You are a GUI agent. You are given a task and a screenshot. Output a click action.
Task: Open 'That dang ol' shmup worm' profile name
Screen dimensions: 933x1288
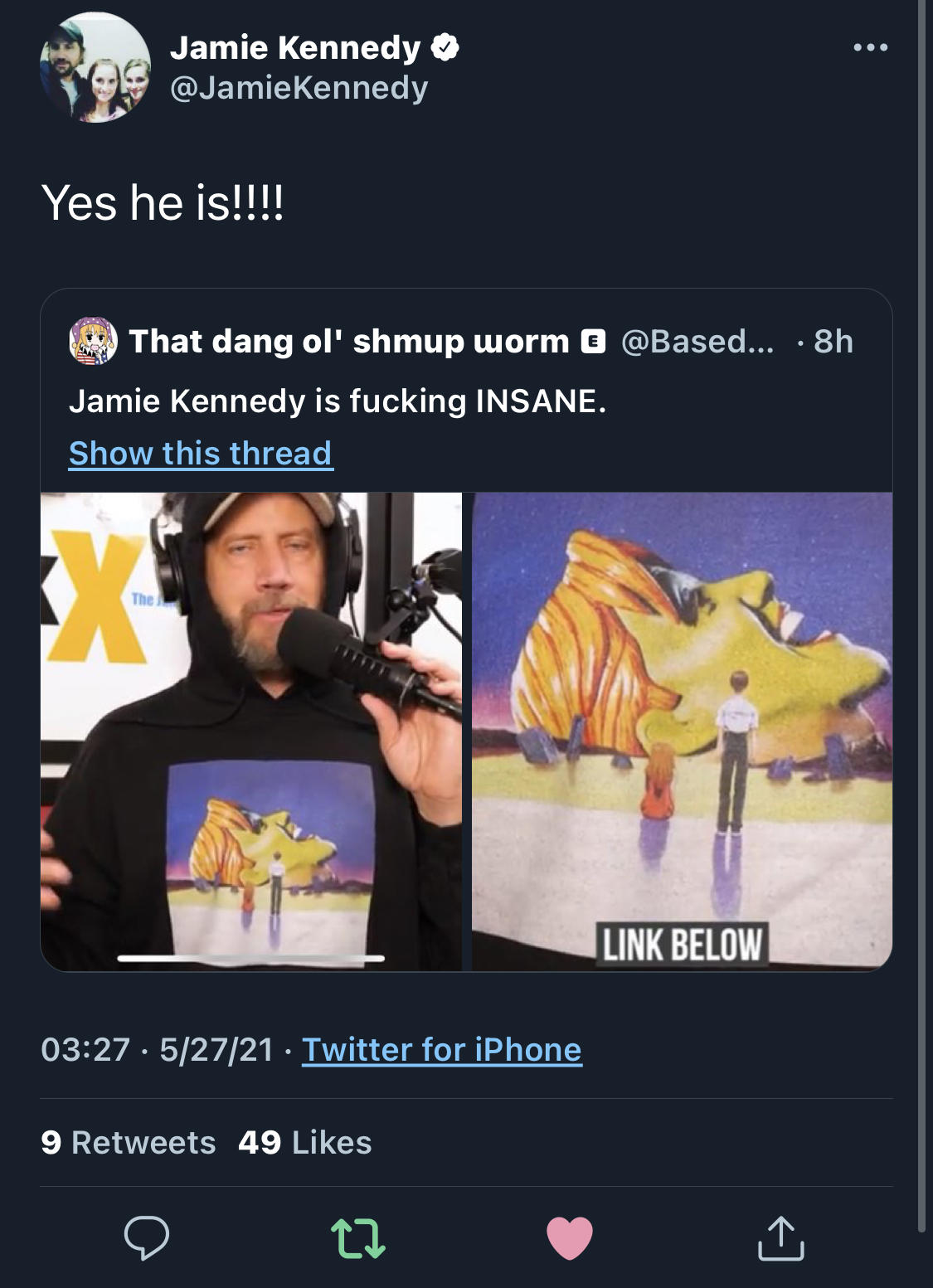[x=348, y=341]
